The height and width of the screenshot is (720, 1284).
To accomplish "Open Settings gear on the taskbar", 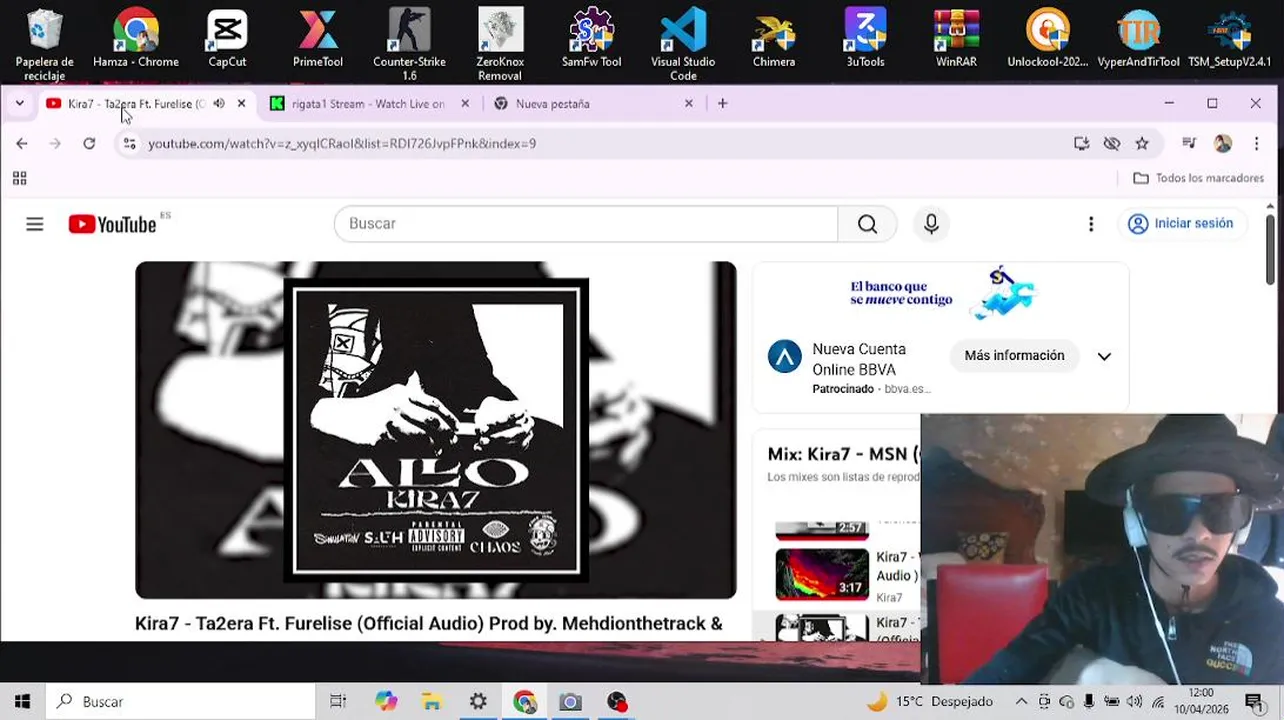I will [478, 702].
